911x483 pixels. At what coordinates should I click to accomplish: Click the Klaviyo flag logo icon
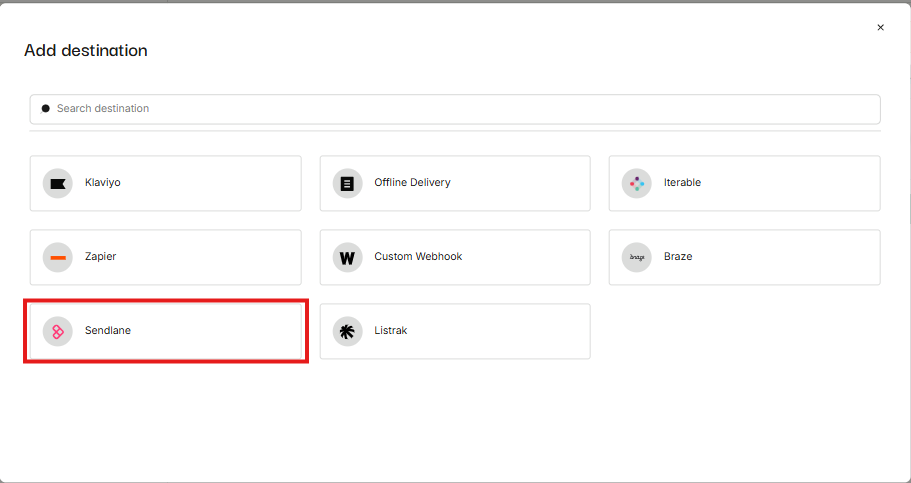coord(58,184)
